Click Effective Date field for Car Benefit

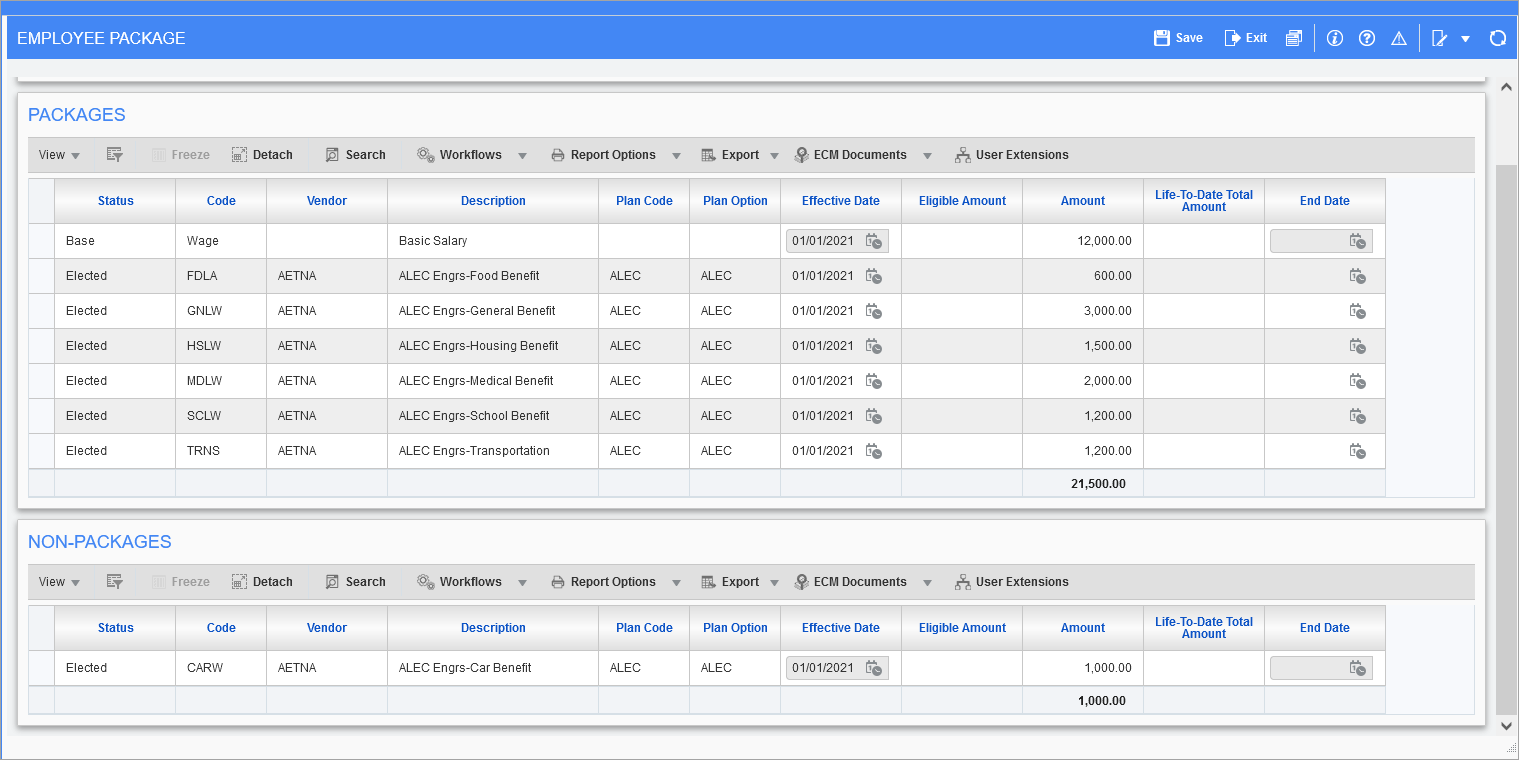point(823,668)
